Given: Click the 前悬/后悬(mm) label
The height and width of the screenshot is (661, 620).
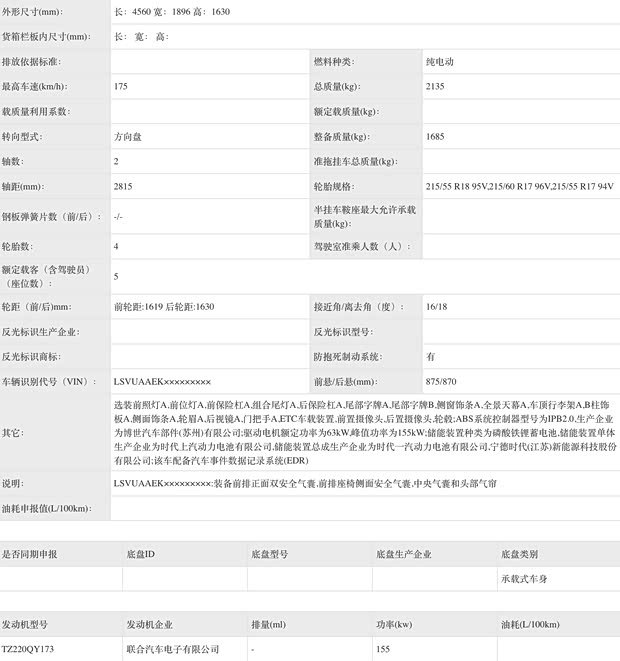Looking at the screenshot, I should 346,382.
